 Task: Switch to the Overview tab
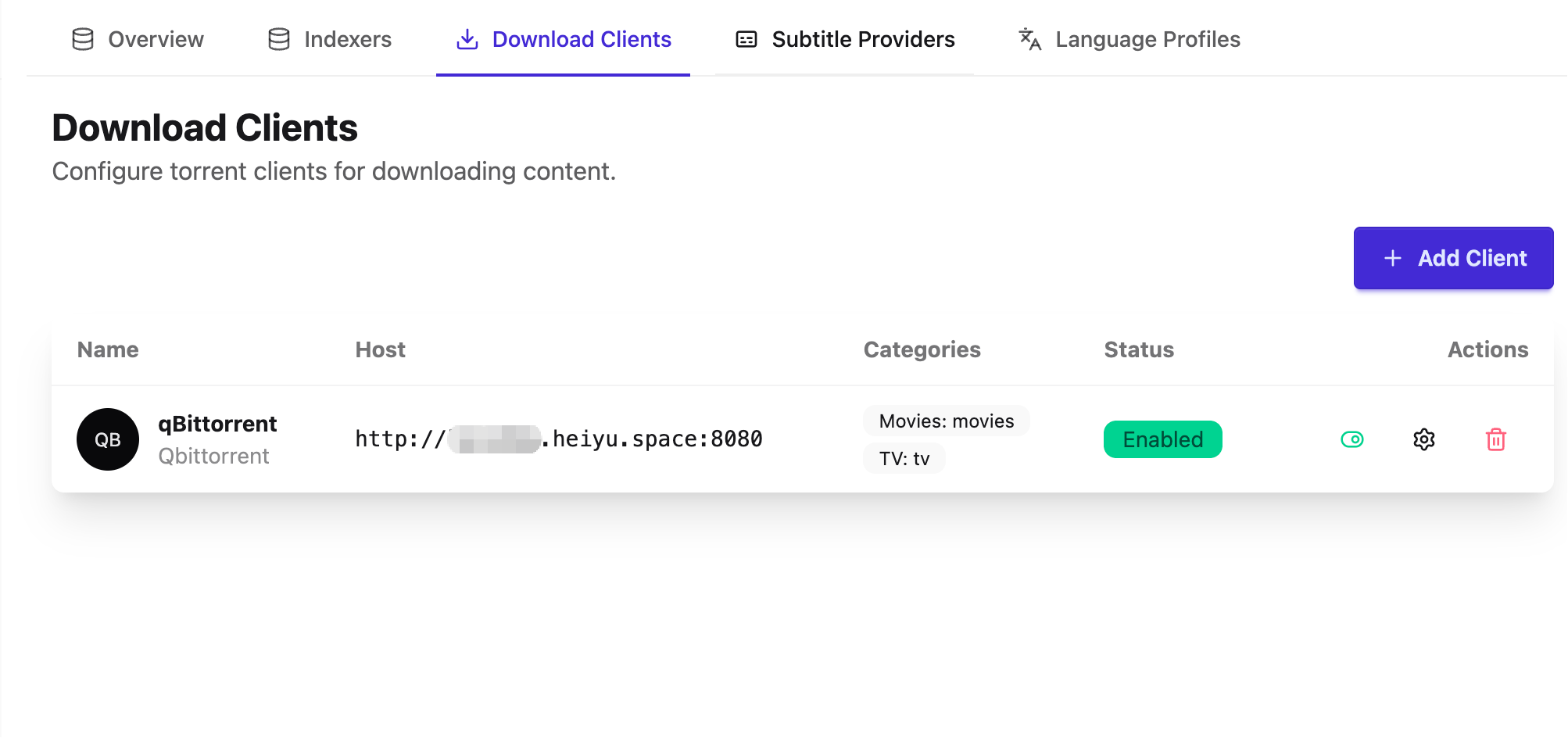pos(138,39)
